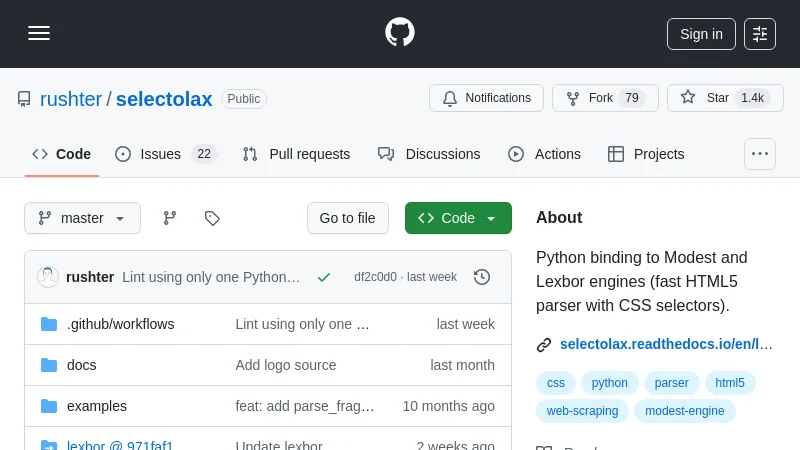Image resolution: width=800 pixels, height=450 pixels.
Task: Expand the three-dot more tabs menu
Action: (x=760, y=154)
